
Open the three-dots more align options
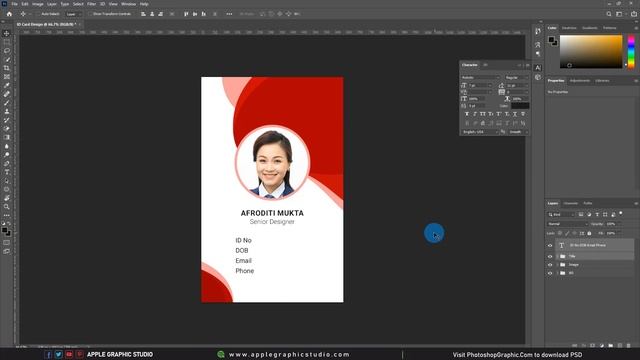tap(229, 14)
